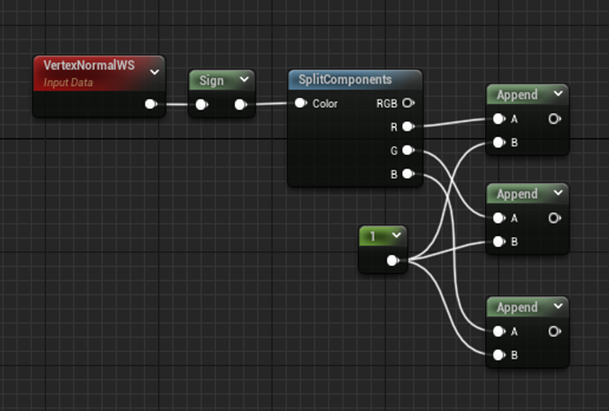Image resolution: width=609 pixels, height=411 pixels.
Task: Select the VertexNormalWS node title
Action: click(x=89, y=65)
